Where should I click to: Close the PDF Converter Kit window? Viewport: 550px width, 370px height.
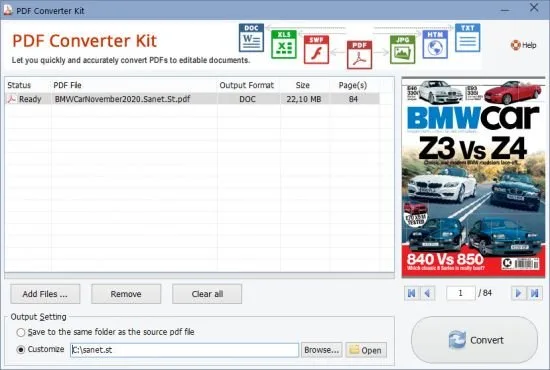(534, 8)
